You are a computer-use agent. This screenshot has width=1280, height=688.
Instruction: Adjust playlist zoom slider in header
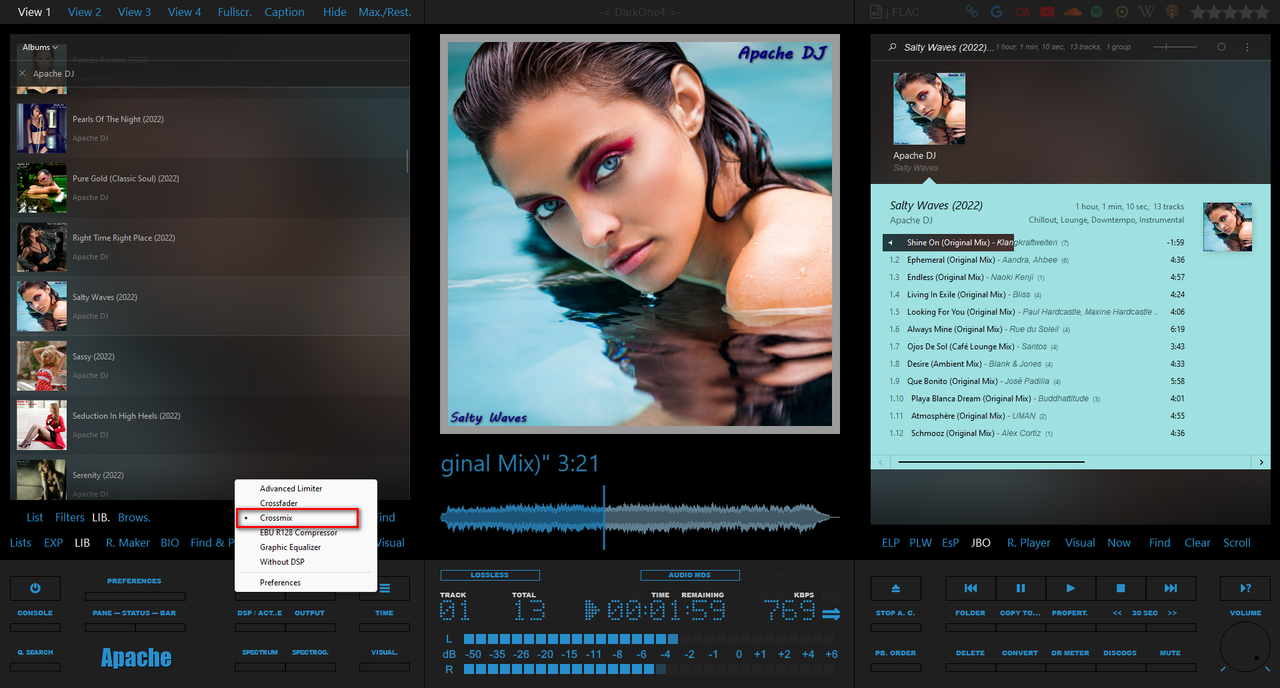coord(1174,47)
